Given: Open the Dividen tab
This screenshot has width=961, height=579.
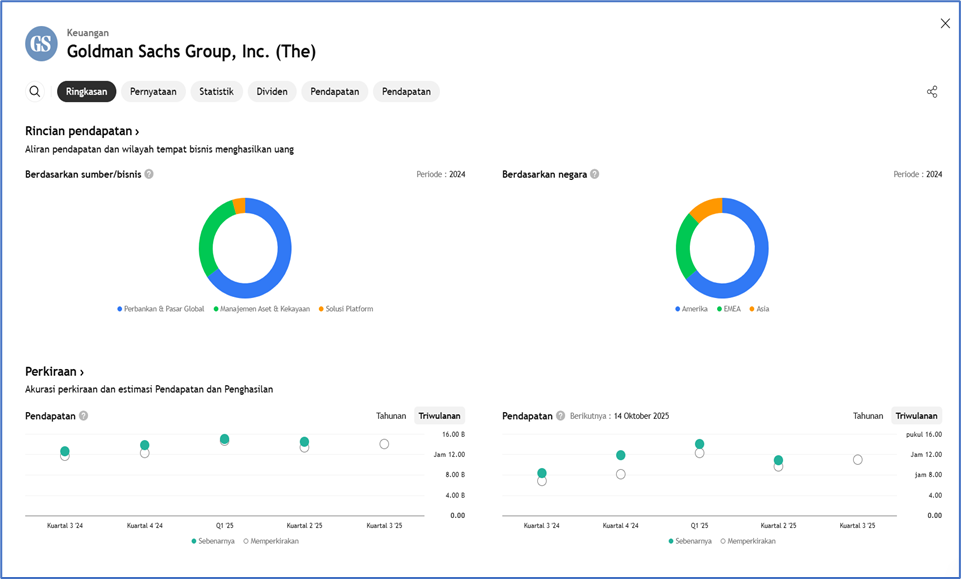Looking at the screenshot, I should point(272,92).
